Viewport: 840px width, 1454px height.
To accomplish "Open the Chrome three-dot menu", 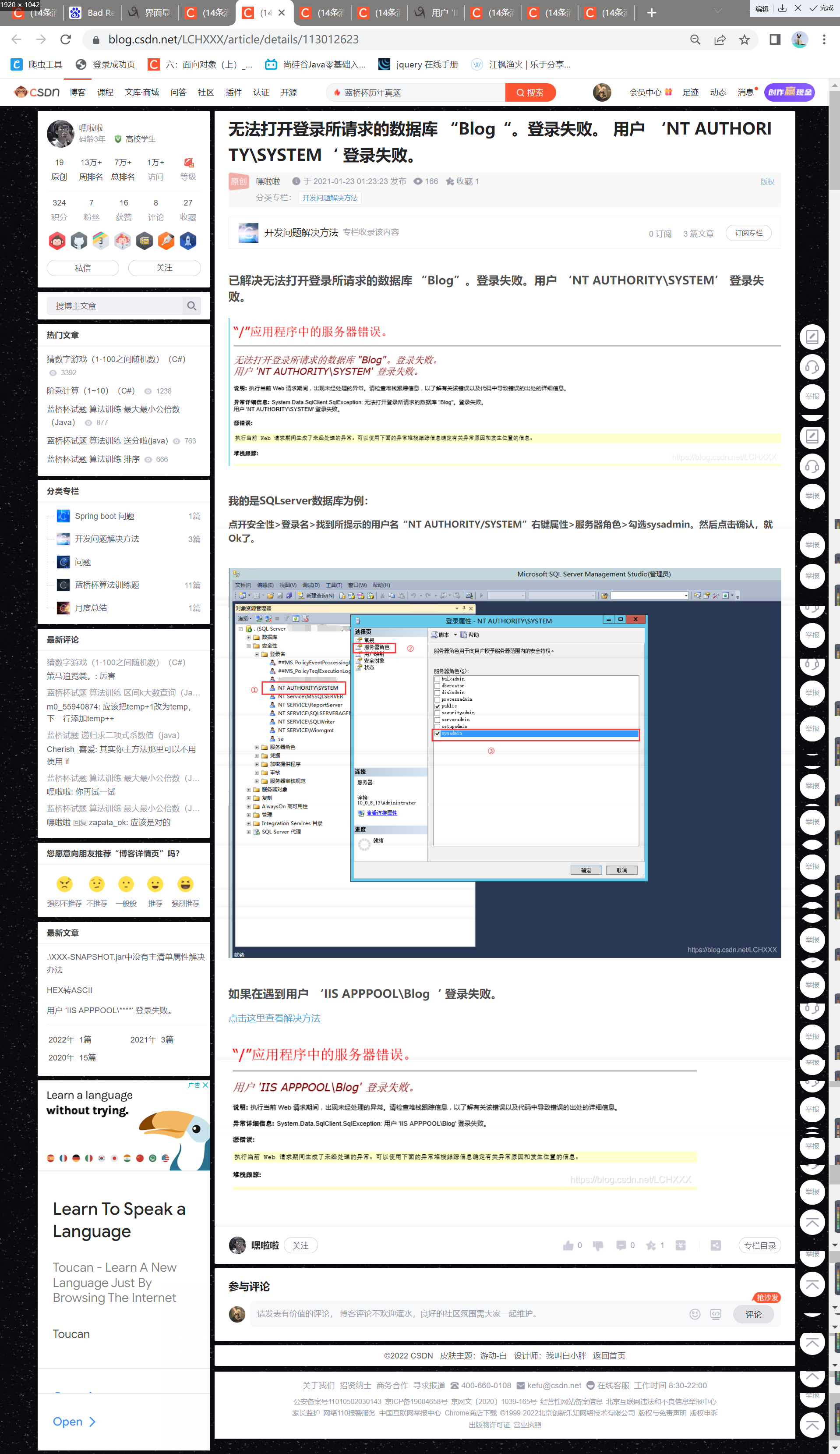I will 824,39.
